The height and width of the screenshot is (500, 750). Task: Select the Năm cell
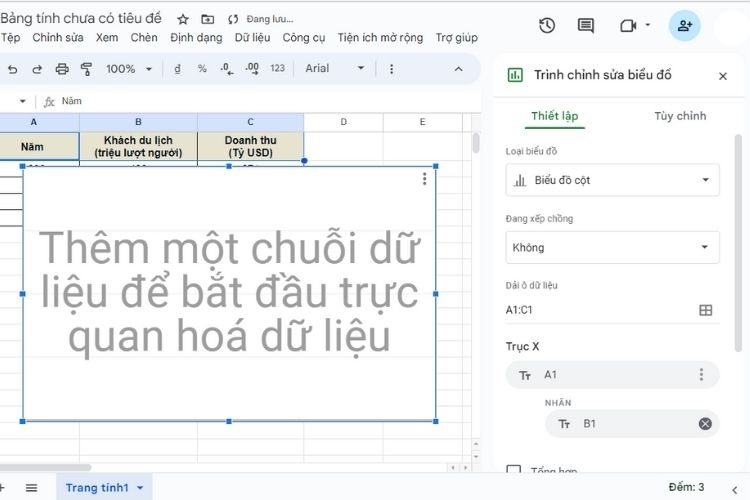[39, 146]
